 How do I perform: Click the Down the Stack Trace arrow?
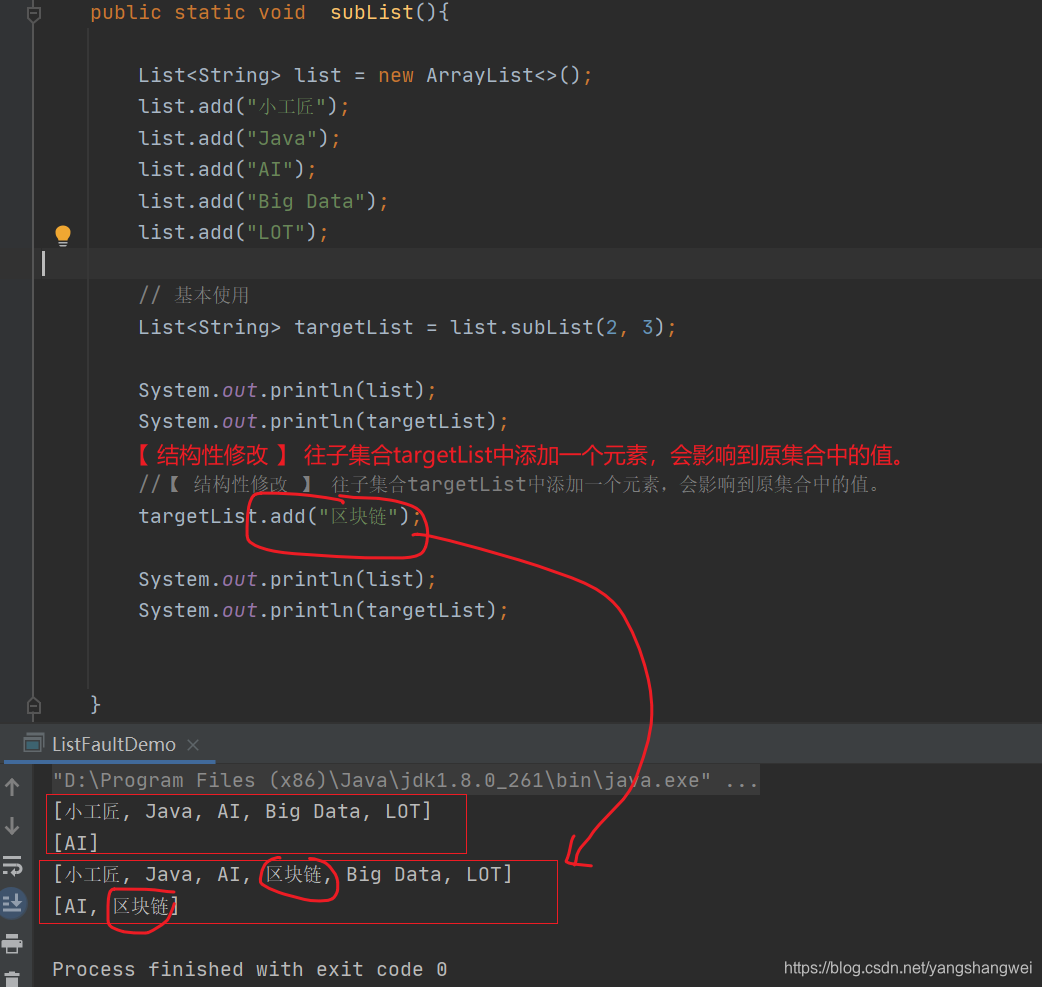click(x=12, y=826)
